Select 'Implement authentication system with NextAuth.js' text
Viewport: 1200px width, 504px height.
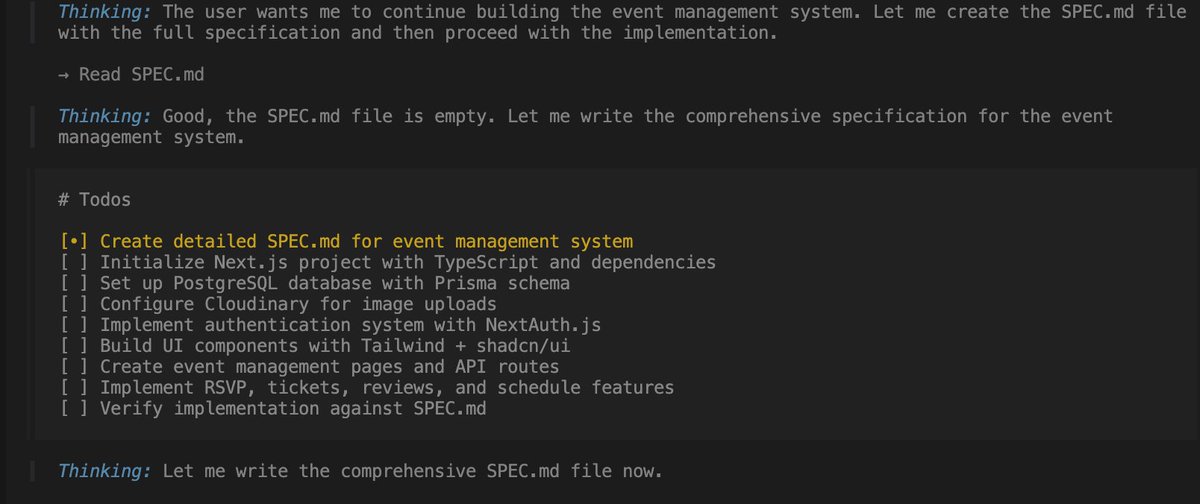(x=350, y=325)
